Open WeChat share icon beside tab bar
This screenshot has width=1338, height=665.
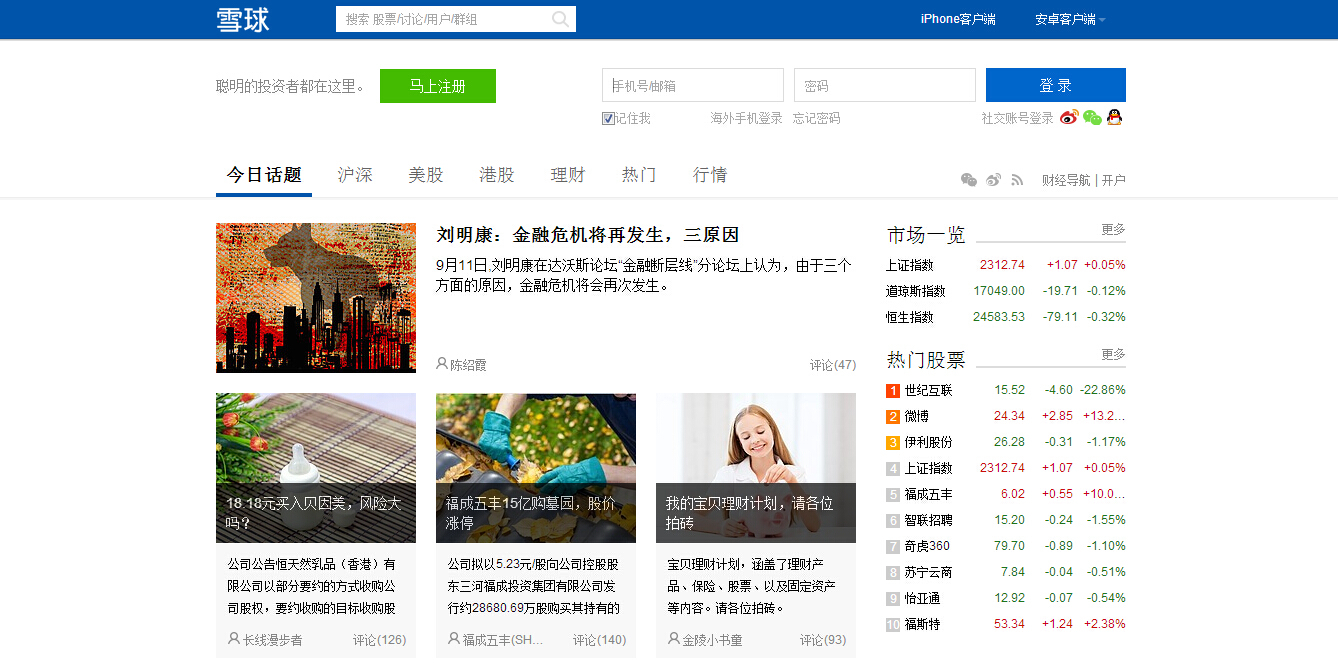pyautogui.click(x=969, y=180)
